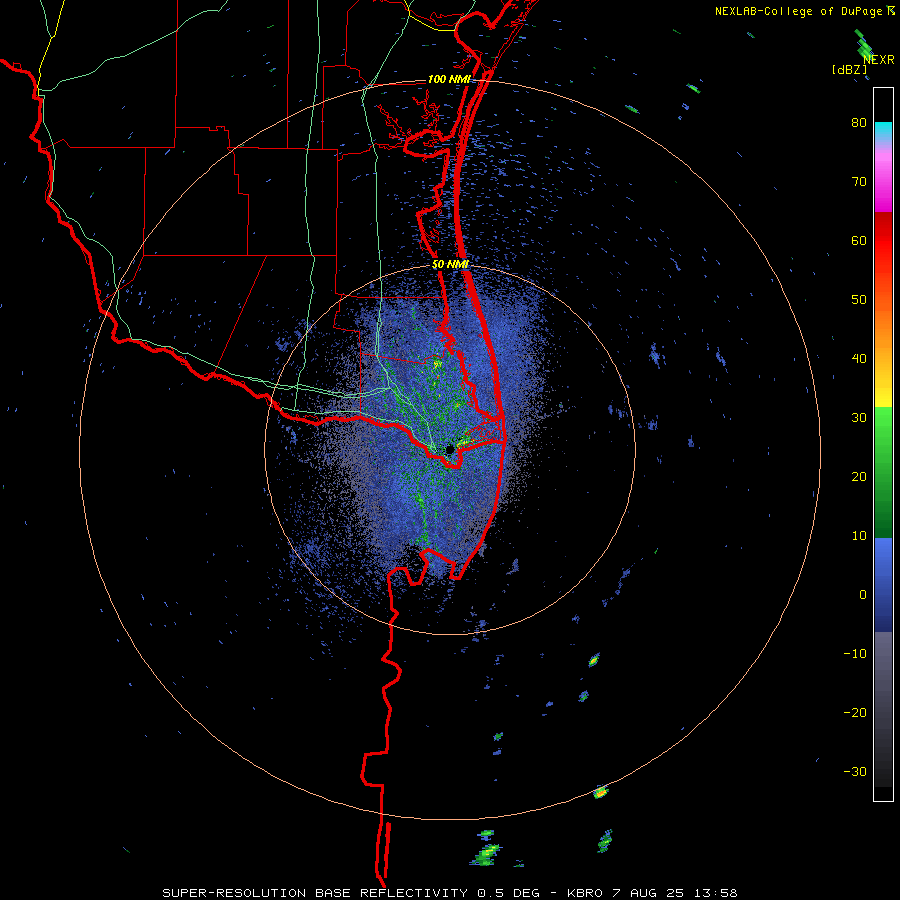Click the "50" value on dBZ scale
The image size is (900, 900).
pyautogui.click(x=859, y=300)
